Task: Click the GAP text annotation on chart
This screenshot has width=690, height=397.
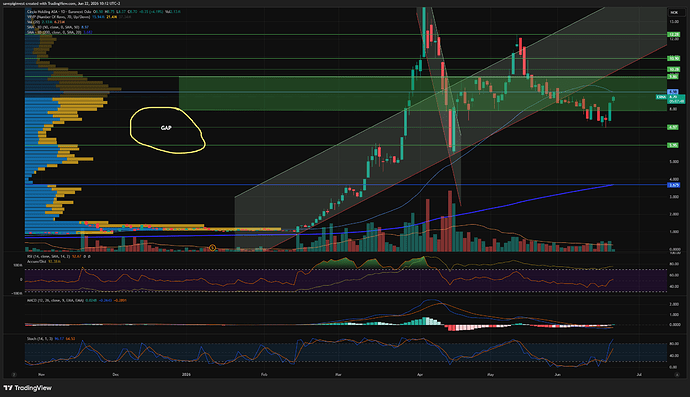Action: click(166, 128)
